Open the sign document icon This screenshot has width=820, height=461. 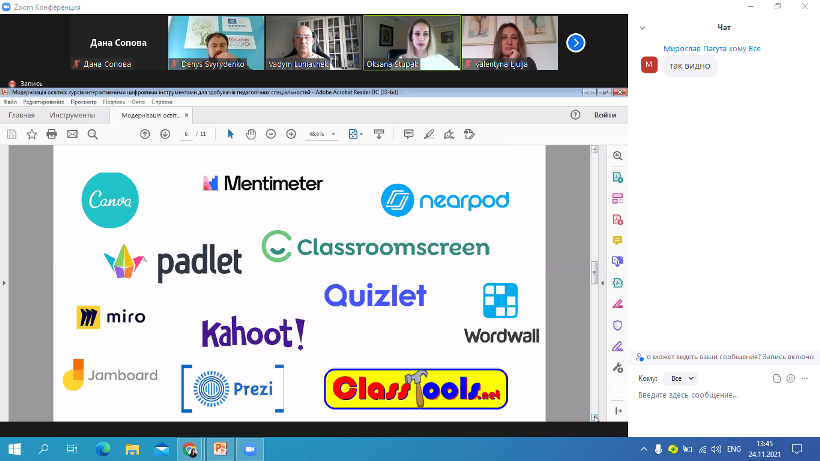click(x=449, y=134)
